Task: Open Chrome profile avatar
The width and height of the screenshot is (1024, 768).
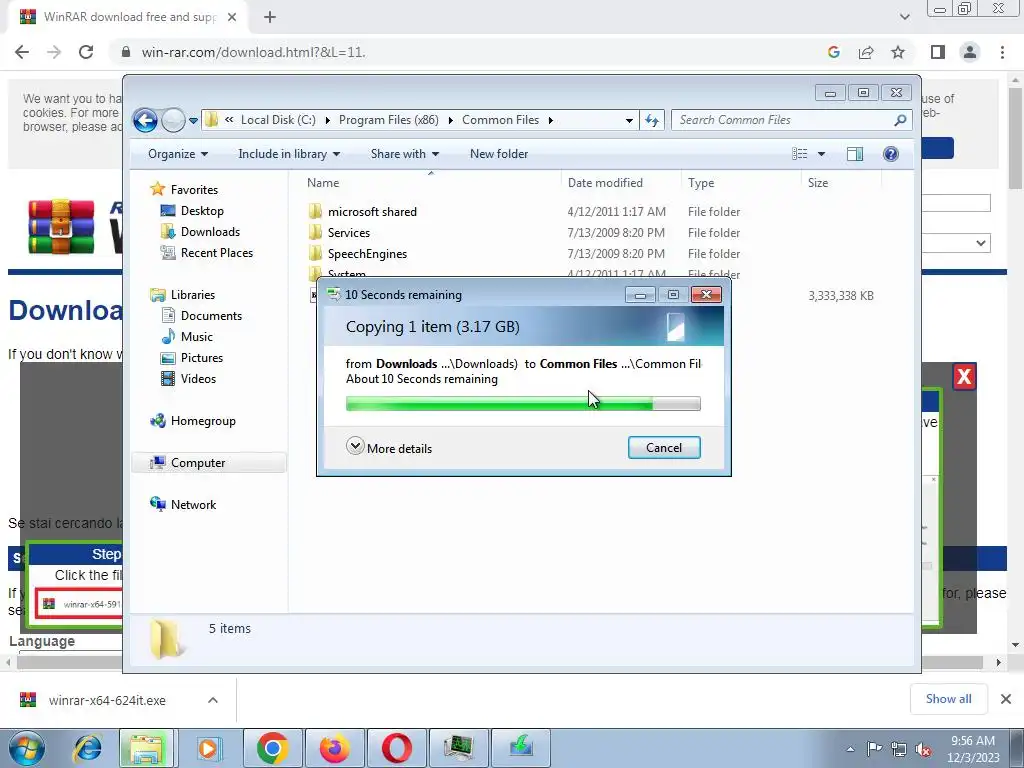Action: pos(970,52)
